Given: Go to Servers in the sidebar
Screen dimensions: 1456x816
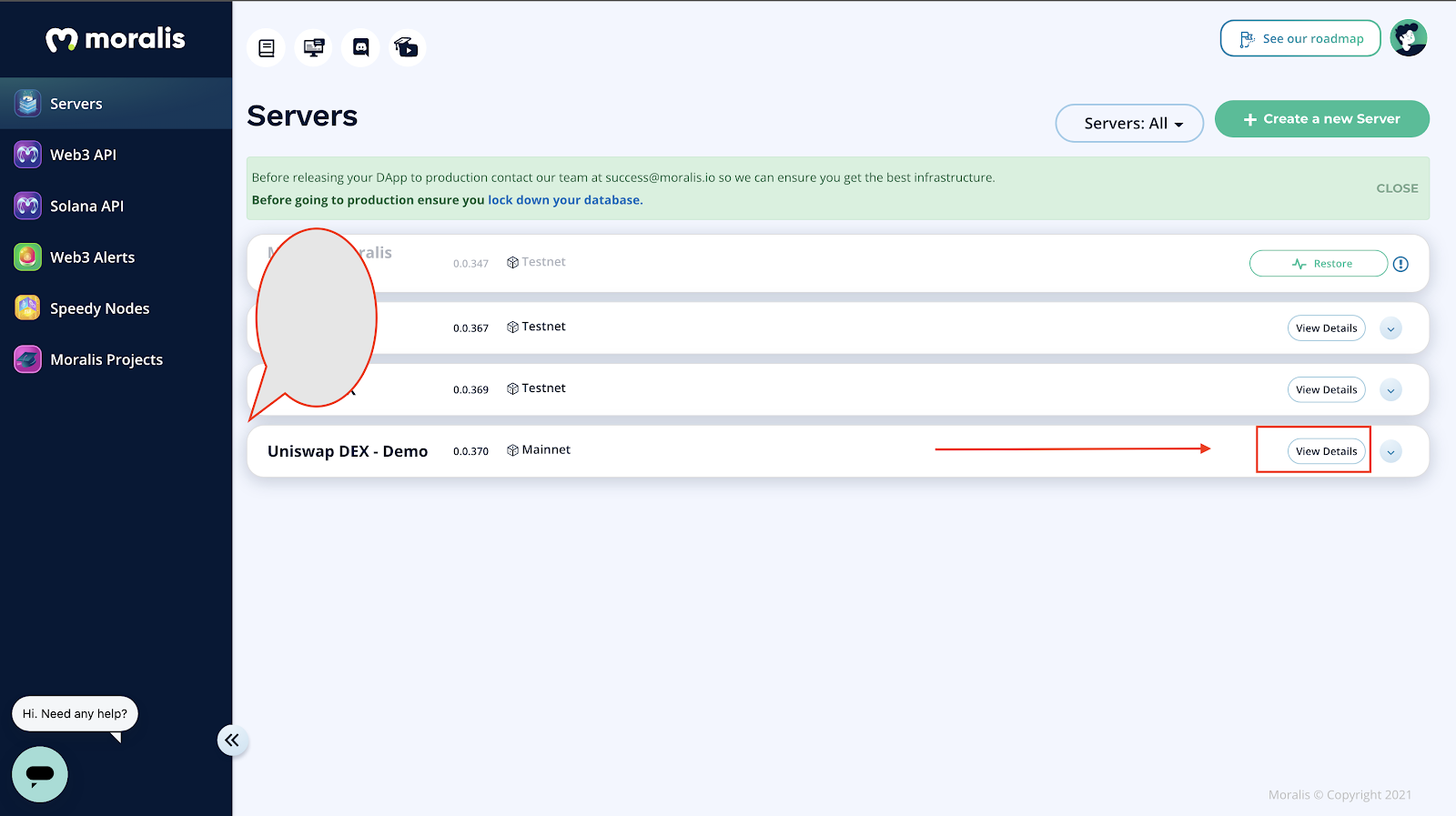Looking at the screenshot, I should (x=116, y=104).
